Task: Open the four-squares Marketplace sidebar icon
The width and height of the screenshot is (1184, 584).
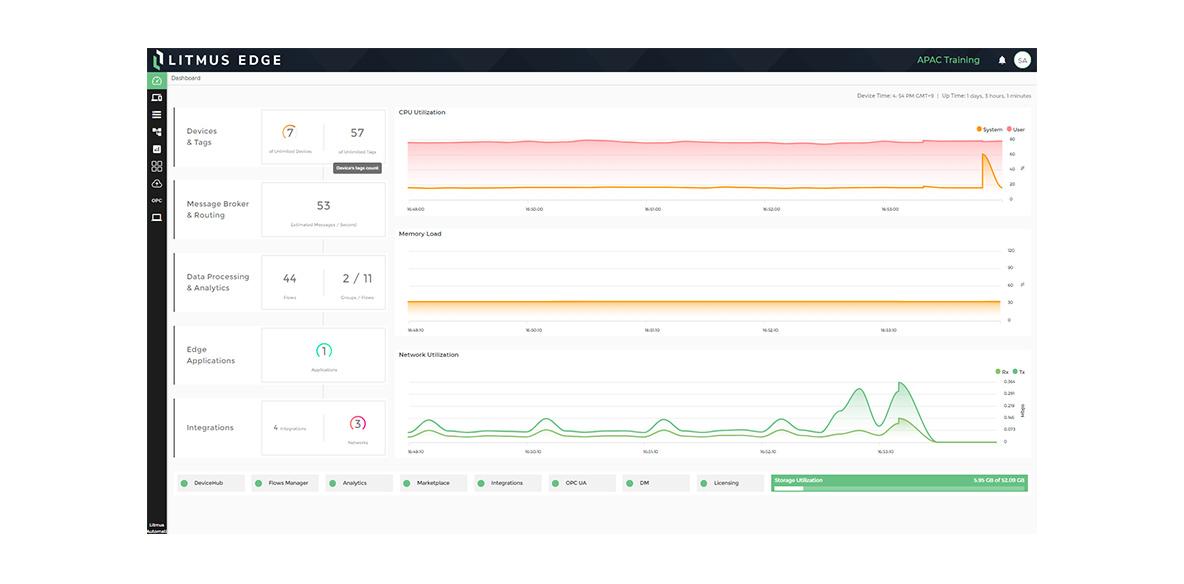Action: pos(157,166)
